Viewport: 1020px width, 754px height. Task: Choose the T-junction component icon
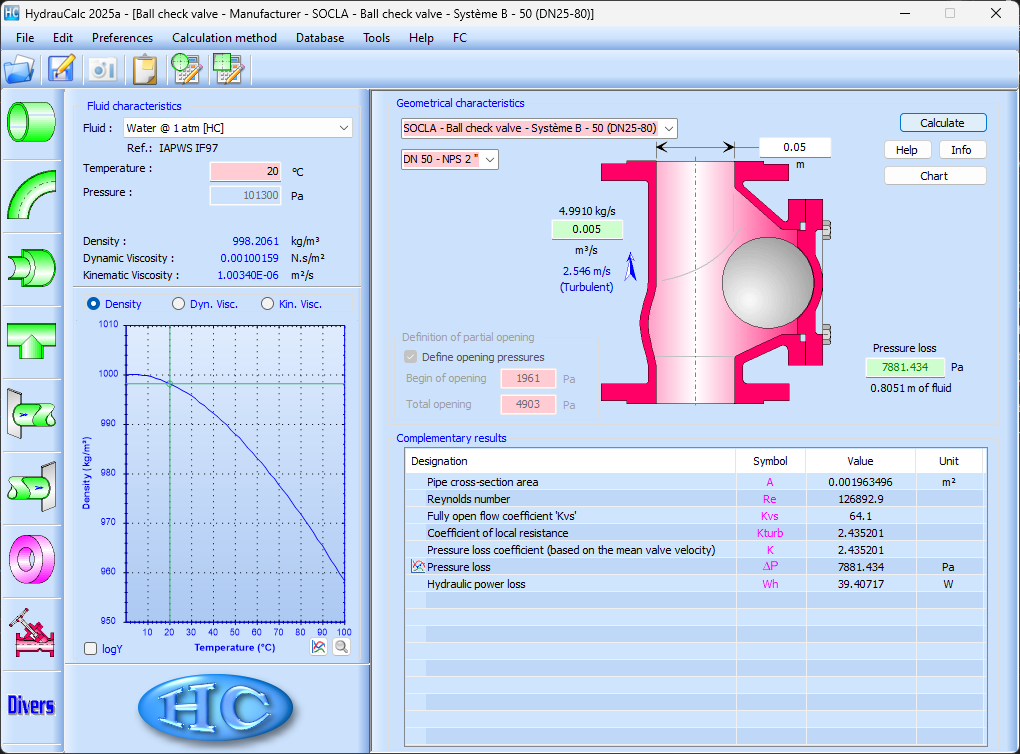click(x=31, y=340)
